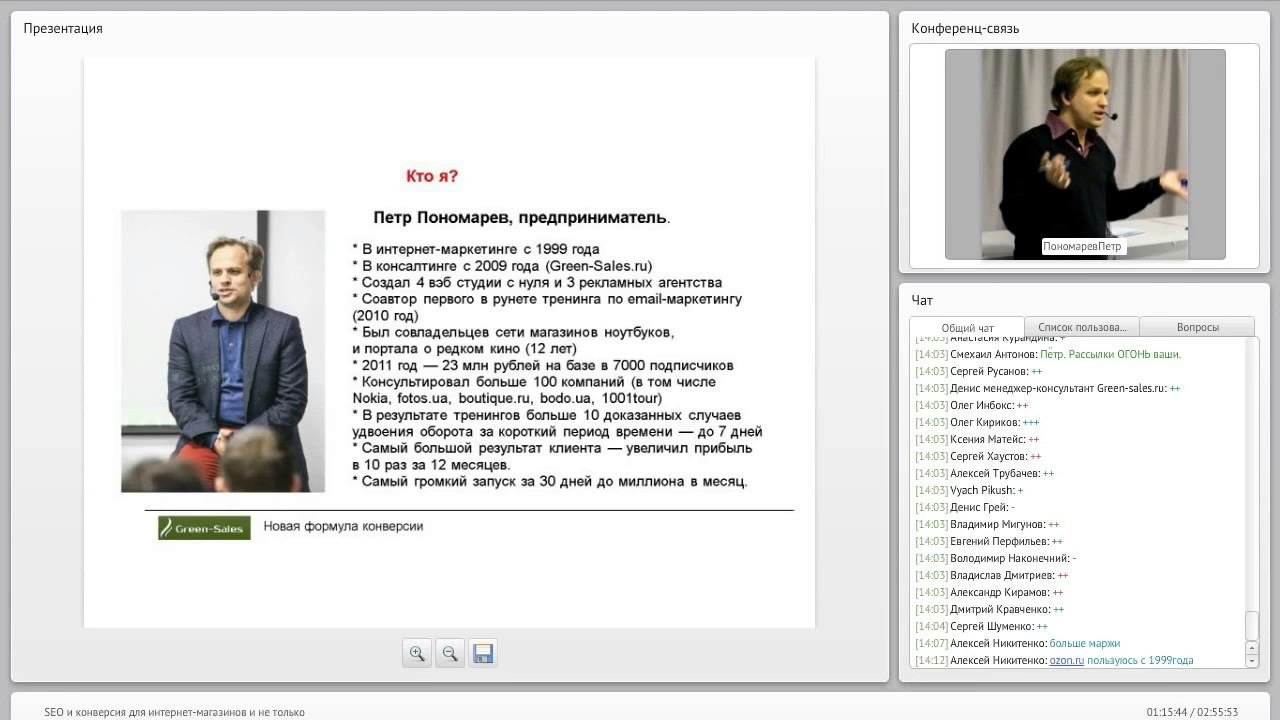The image size is (1280, 720).
Task: Click Владислав Дмитриев's chat message
Action: (991, 575)
